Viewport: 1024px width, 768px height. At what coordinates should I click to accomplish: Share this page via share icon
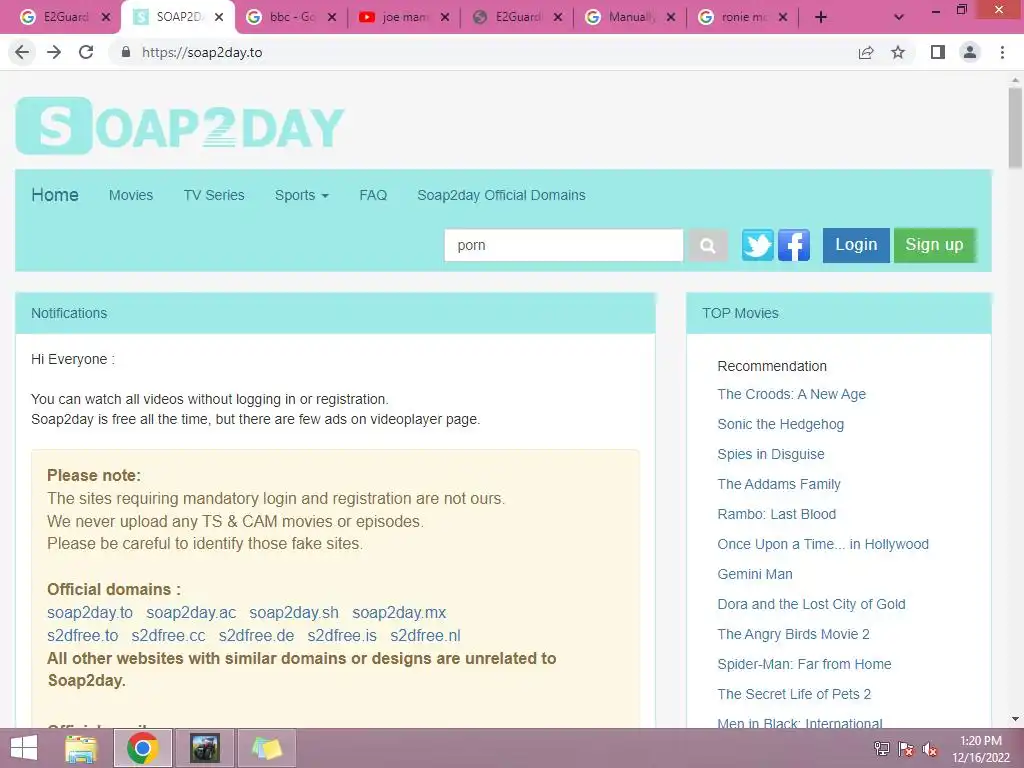pos(866,52)
